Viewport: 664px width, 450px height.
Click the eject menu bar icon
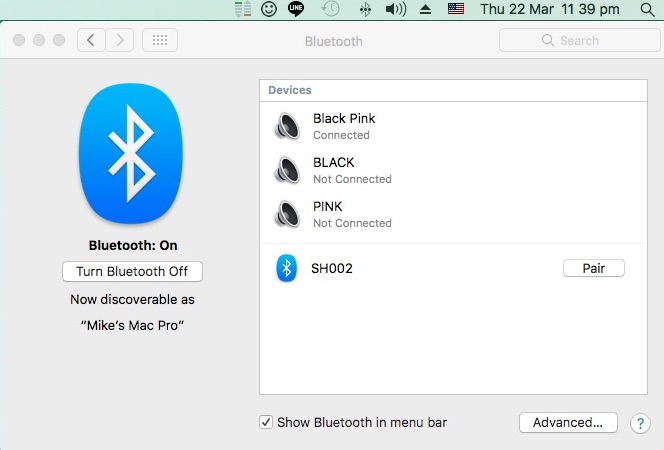point(425,9)
